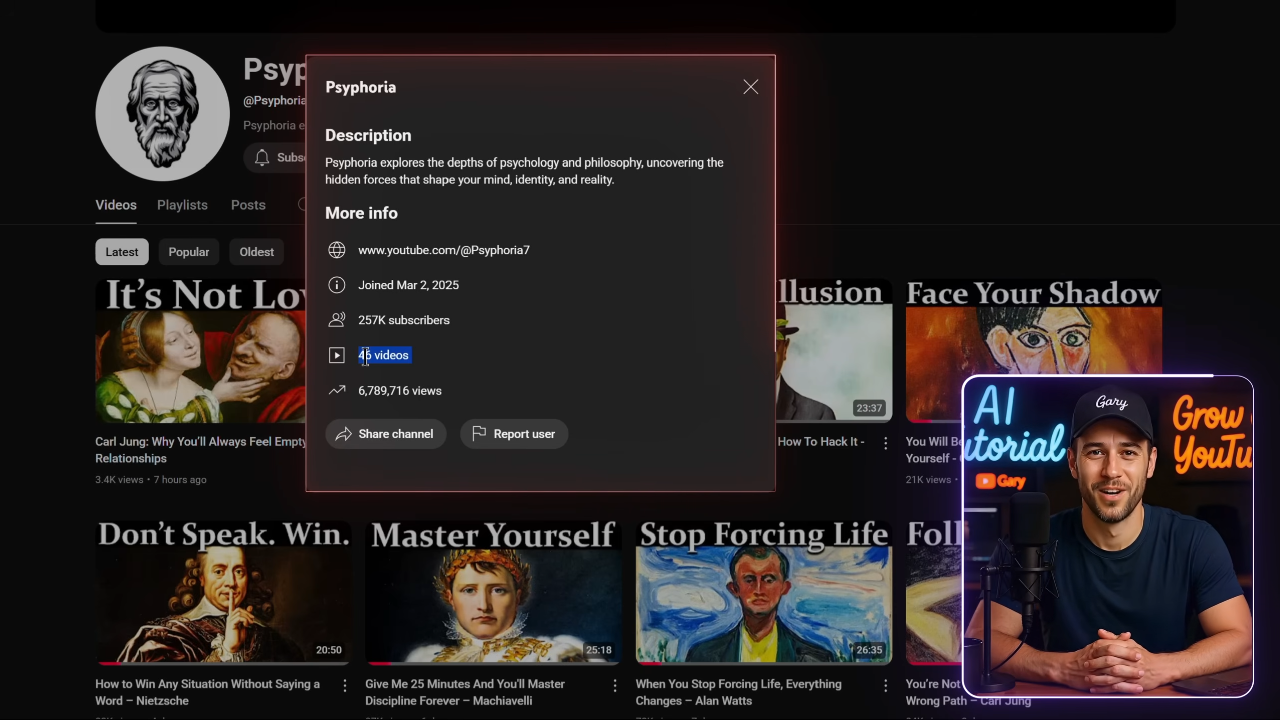Click the Subscribe bell button
Image resolution: width=1280 pixels, height=720 pixels.
coord(276,158)
